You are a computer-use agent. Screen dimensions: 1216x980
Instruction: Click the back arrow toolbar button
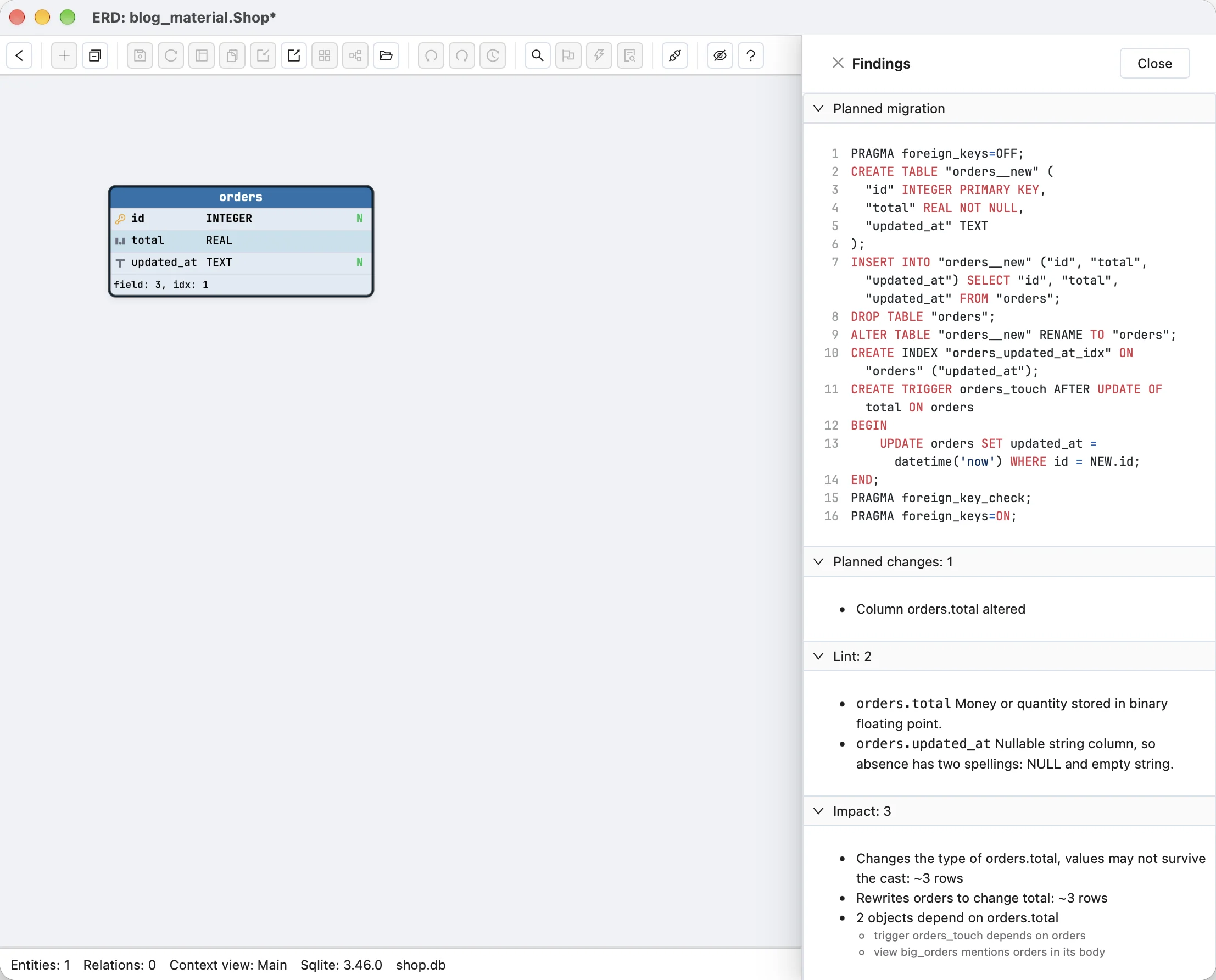pos(19,55)
